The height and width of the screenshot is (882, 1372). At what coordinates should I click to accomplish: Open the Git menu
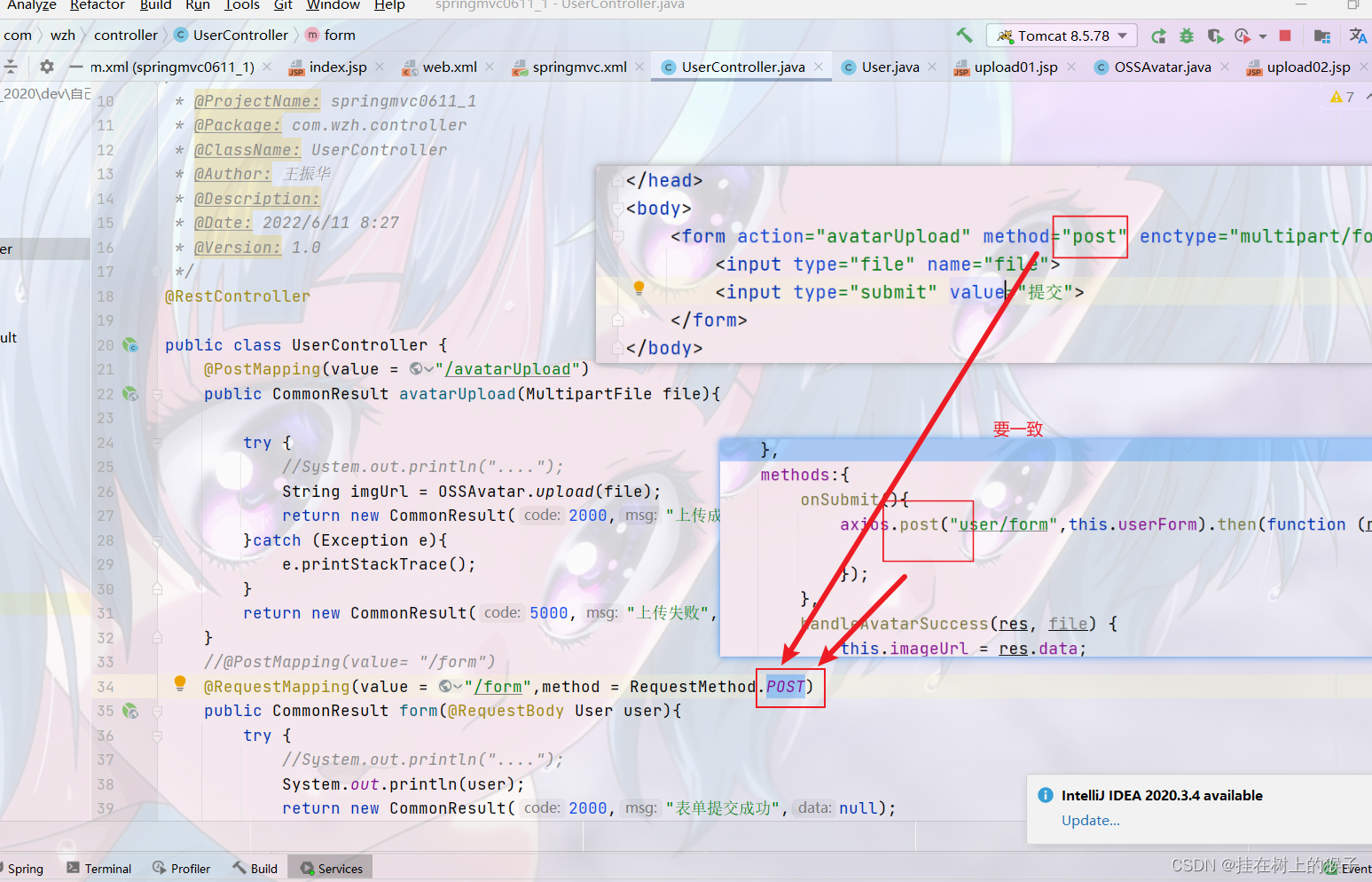(283, 5)
